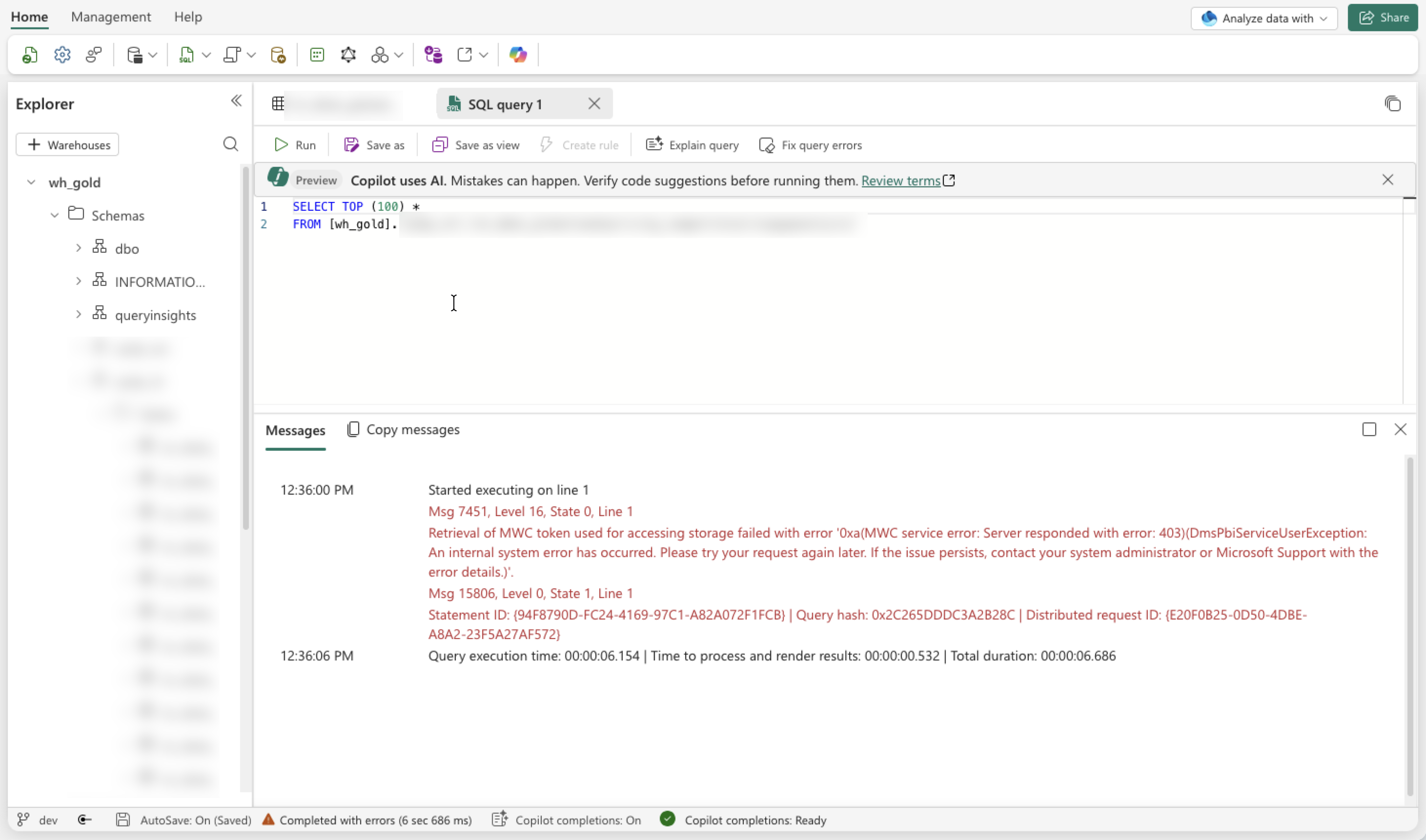This screenshot has width=1426, height=840.
Task: Open the Open in dropdown arrow
Action: coord(484,55)
